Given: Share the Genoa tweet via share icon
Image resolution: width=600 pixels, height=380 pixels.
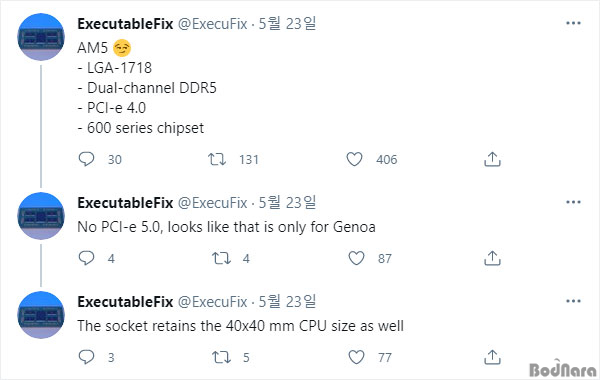Looking at the screenshot, I should tap(492, 258).
